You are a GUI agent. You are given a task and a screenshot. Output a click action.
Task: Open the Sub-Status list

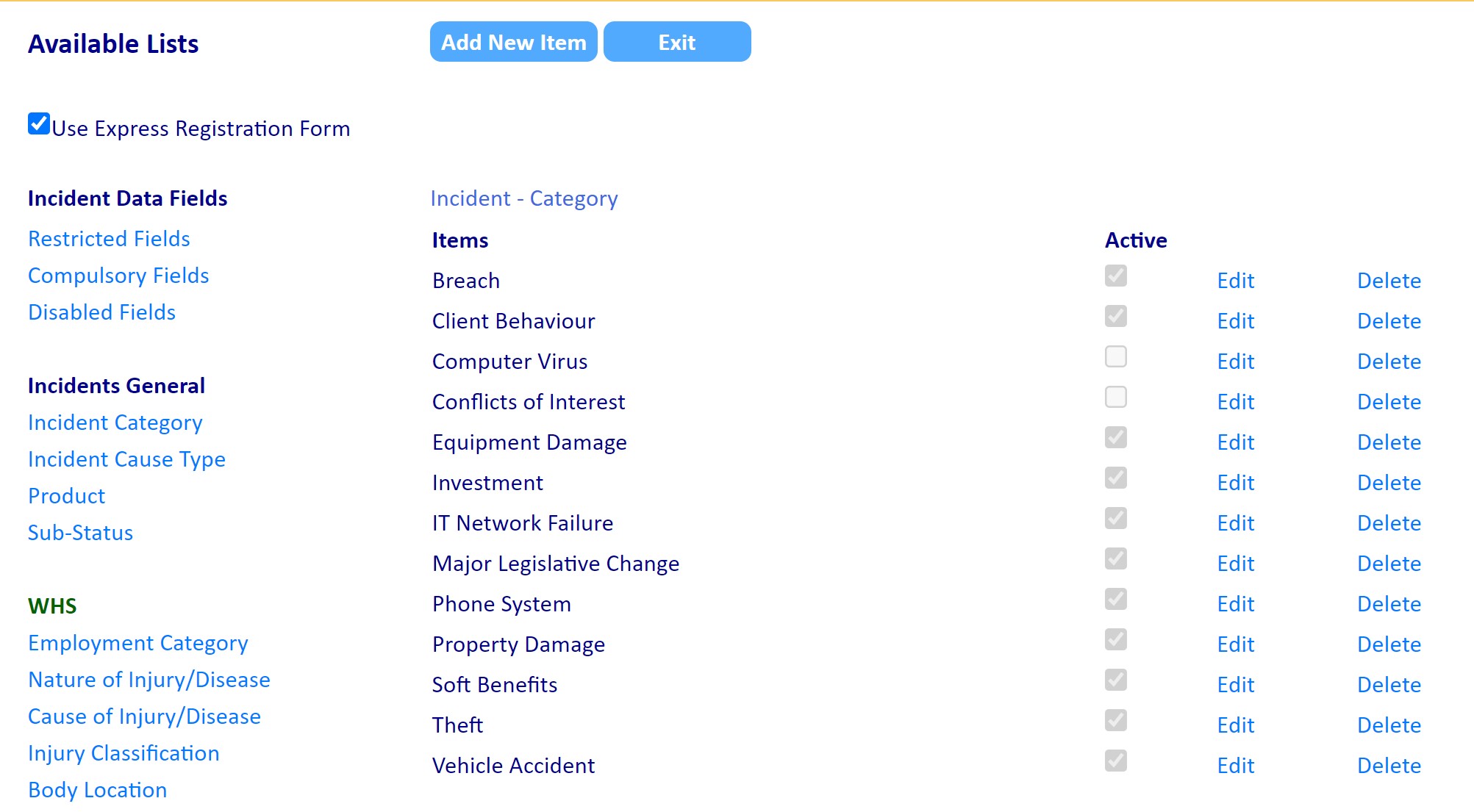coord(80,533)
